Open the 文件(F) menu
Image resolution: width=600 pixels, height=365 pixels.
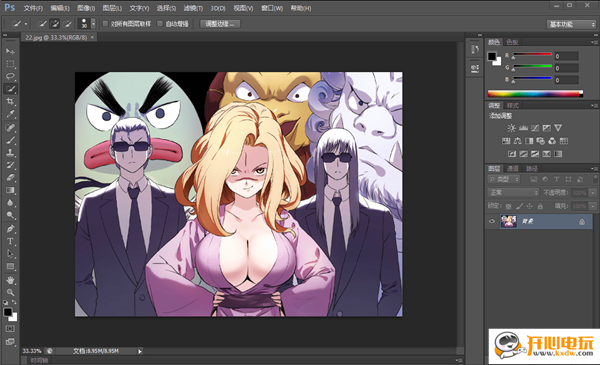(33, 8)
